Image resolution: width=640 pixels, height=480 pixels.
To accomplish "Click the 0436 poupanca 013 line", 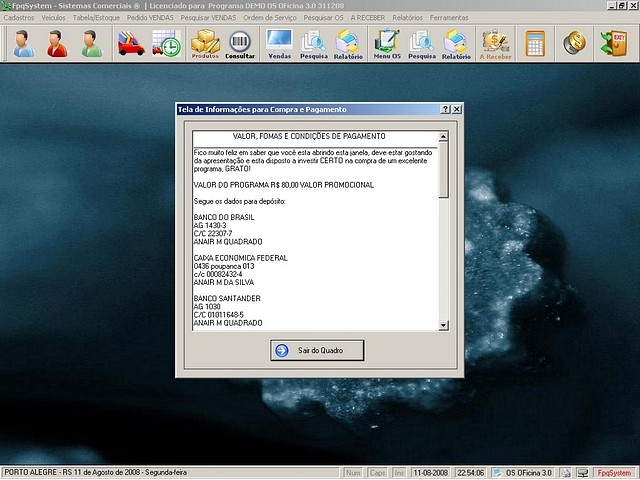I will click(224, 266).
